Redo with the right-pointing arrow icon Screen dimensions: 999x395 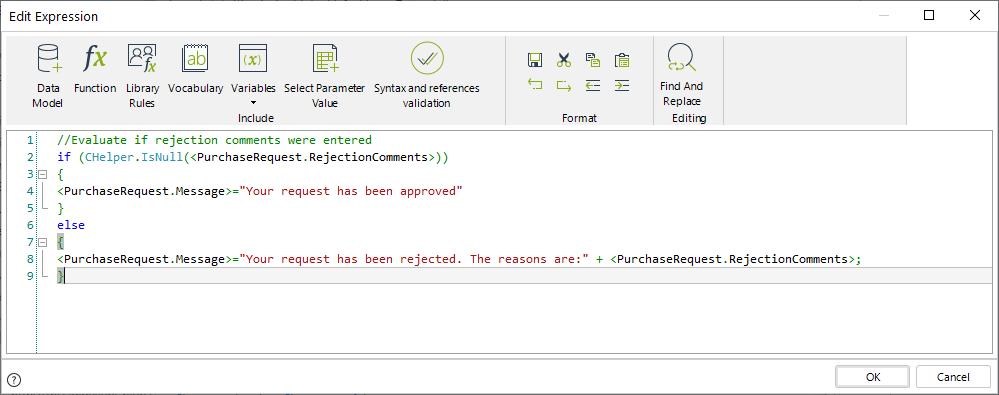[564, 85]
